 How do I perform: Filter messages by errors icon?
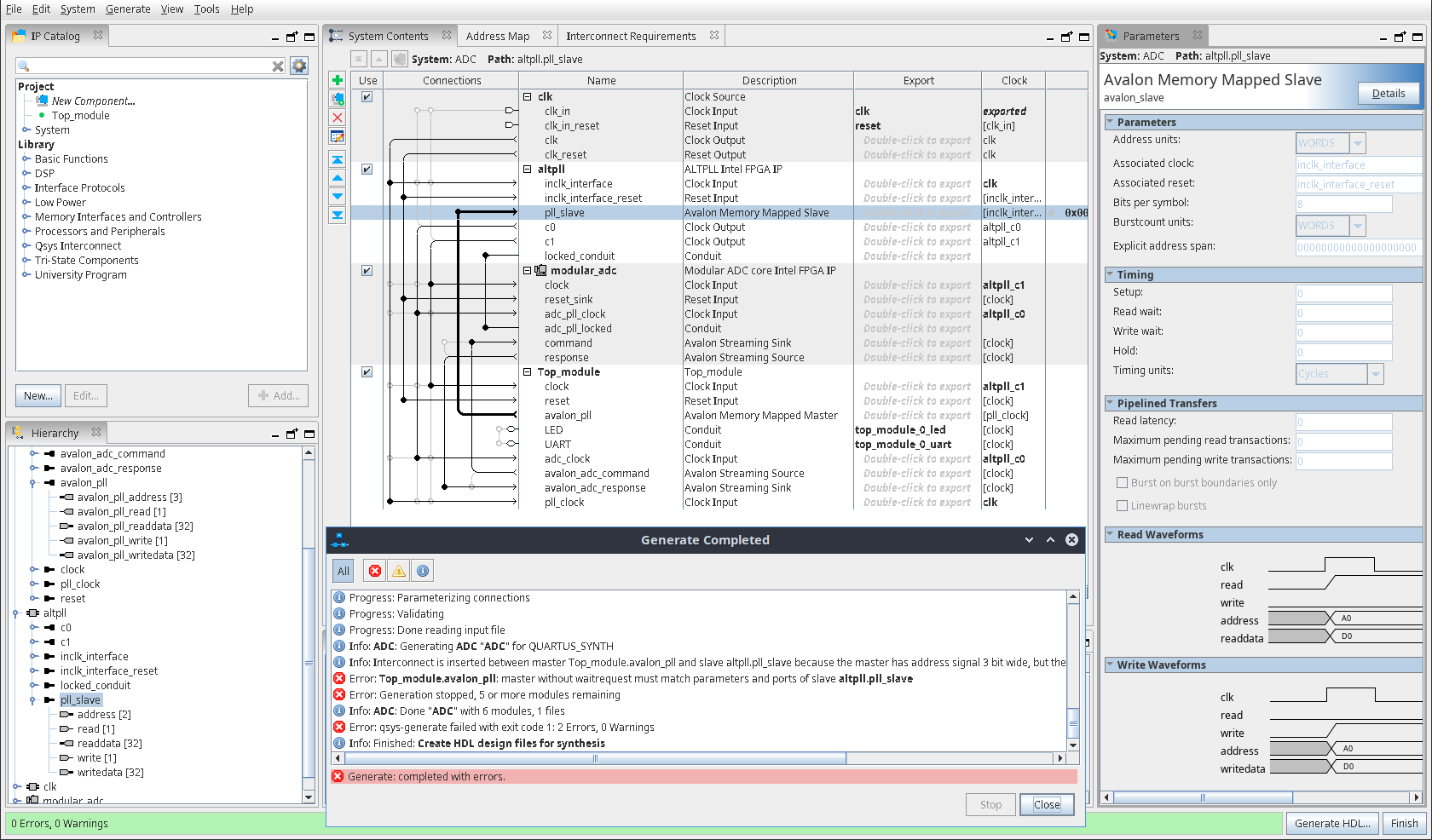(x=375, y=571)
